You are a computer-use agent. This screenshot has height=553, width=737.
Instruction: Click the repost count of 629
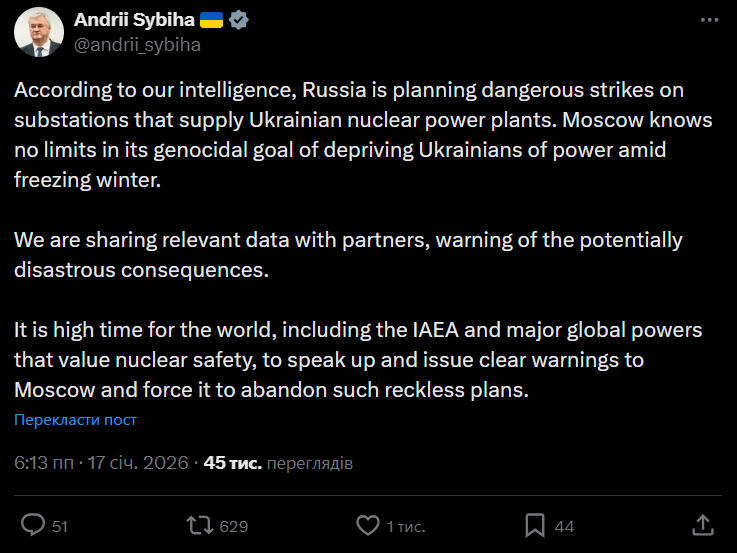tap(233, 526)
